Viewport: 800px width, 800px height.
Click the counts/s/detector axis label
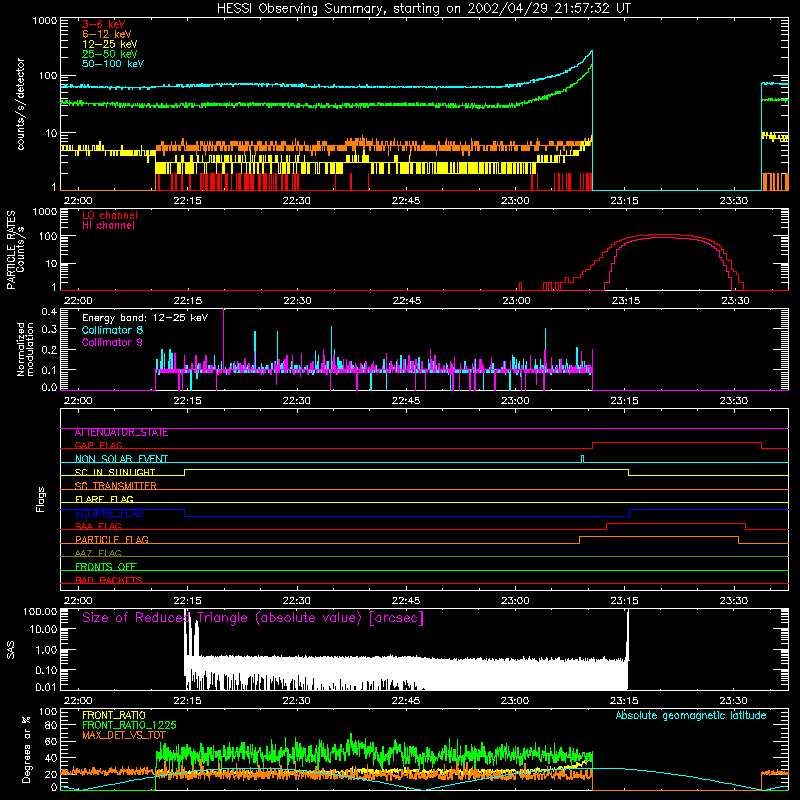pyautogui.click(x=21, y=104)
